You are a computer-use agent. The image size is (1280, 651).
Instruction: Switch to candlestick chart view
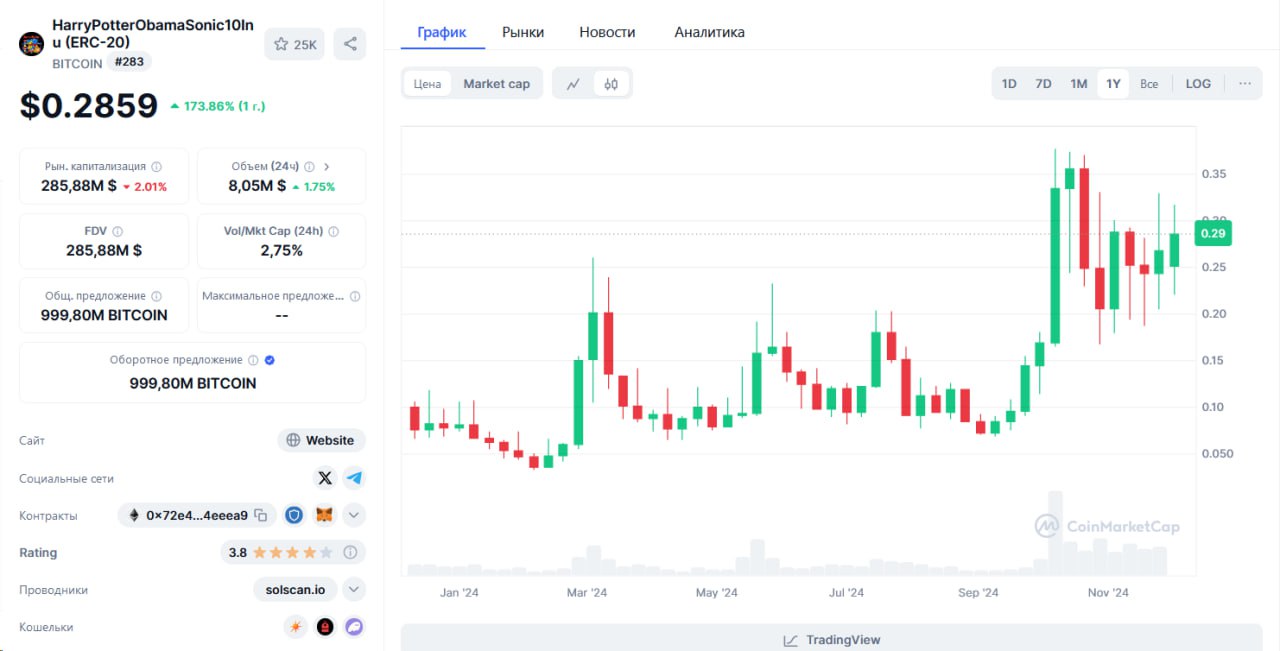(611, 84)
